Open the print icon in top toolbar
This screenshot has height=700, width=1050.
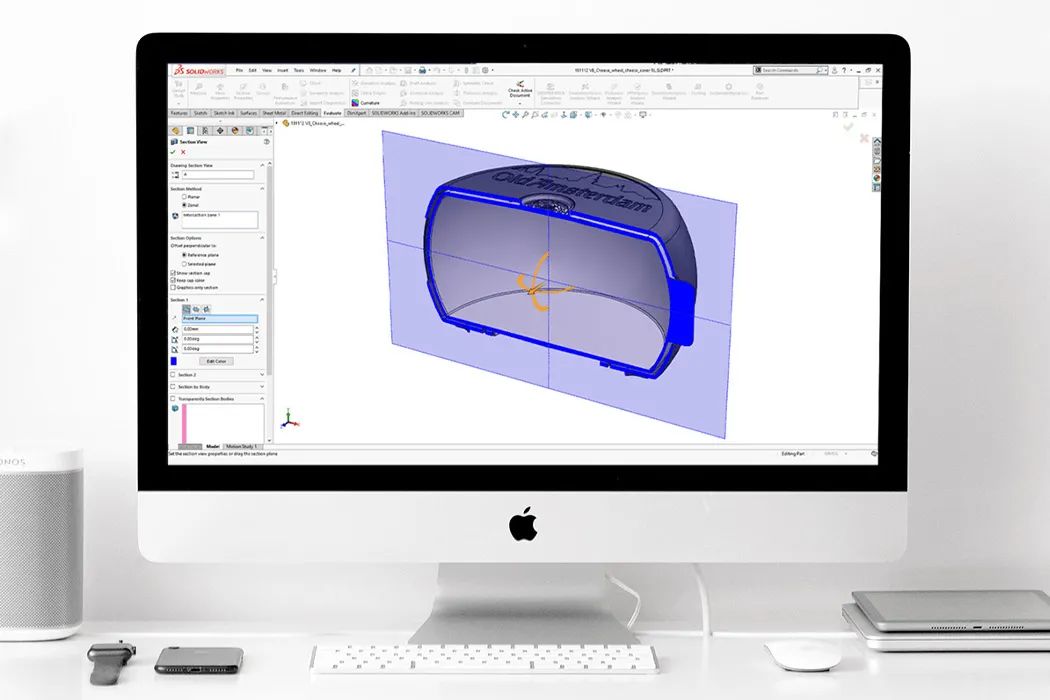click(x=423, y=70)
